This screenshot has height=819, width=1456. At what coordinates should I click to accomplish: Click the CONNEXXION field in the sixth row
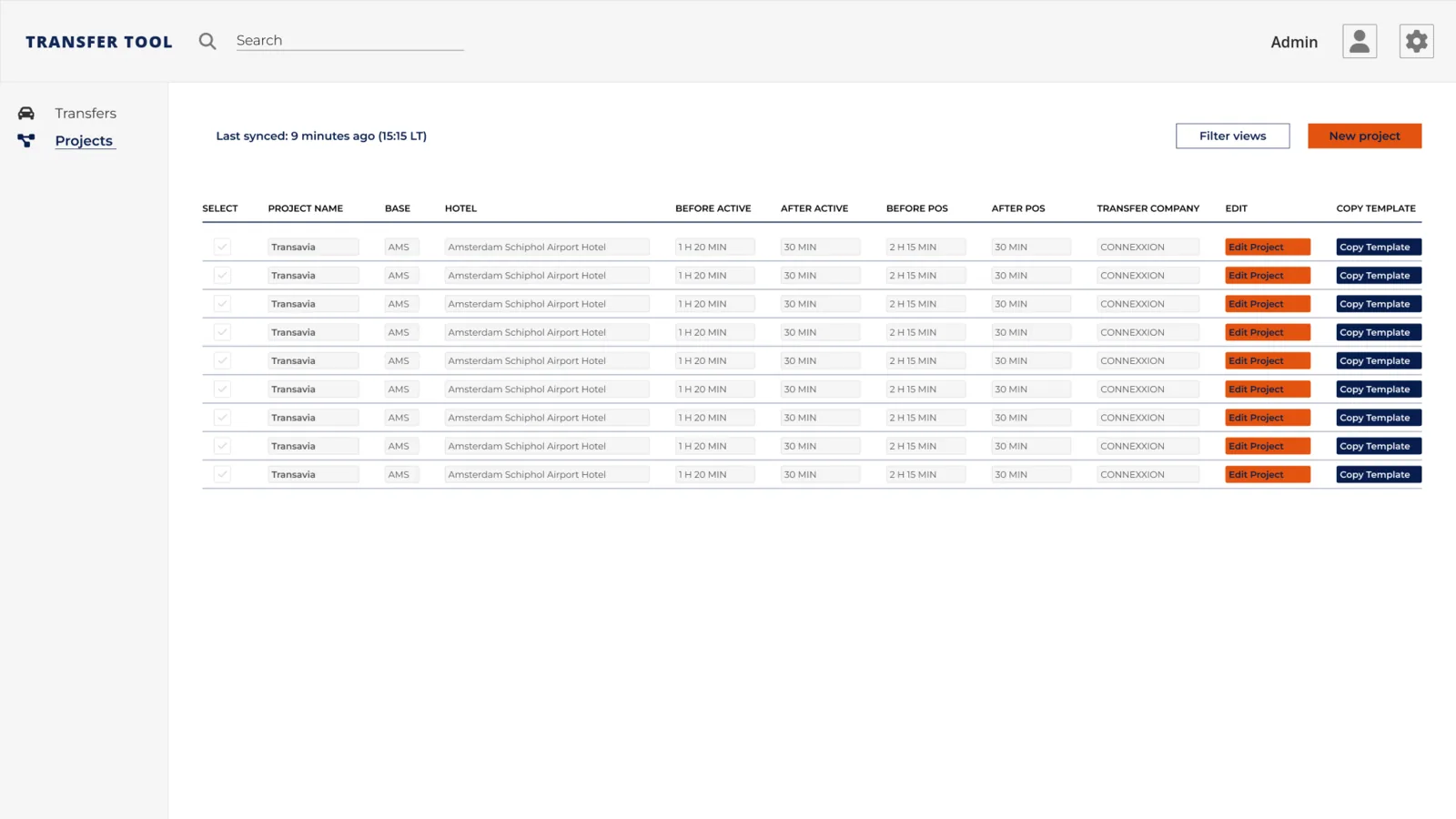1148,389
